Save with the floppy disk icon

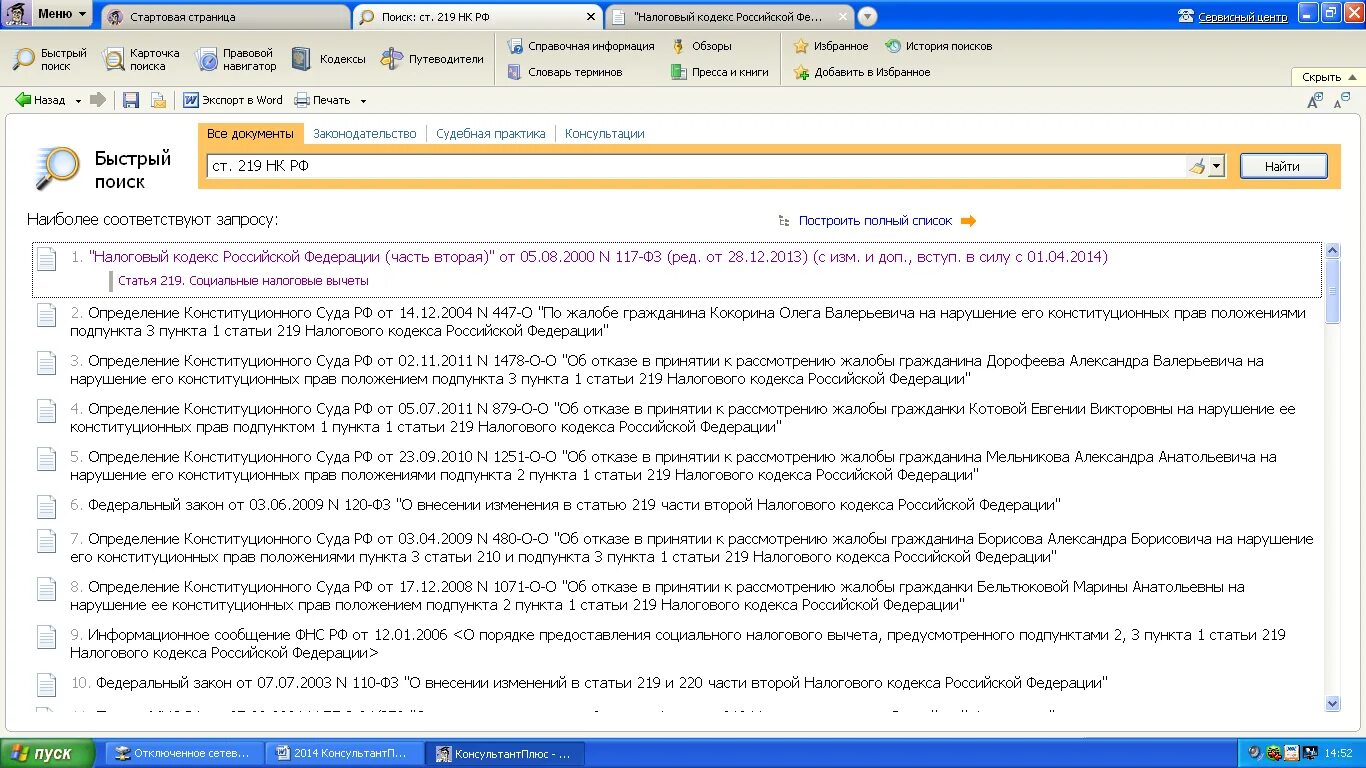(x=131, y=100)
